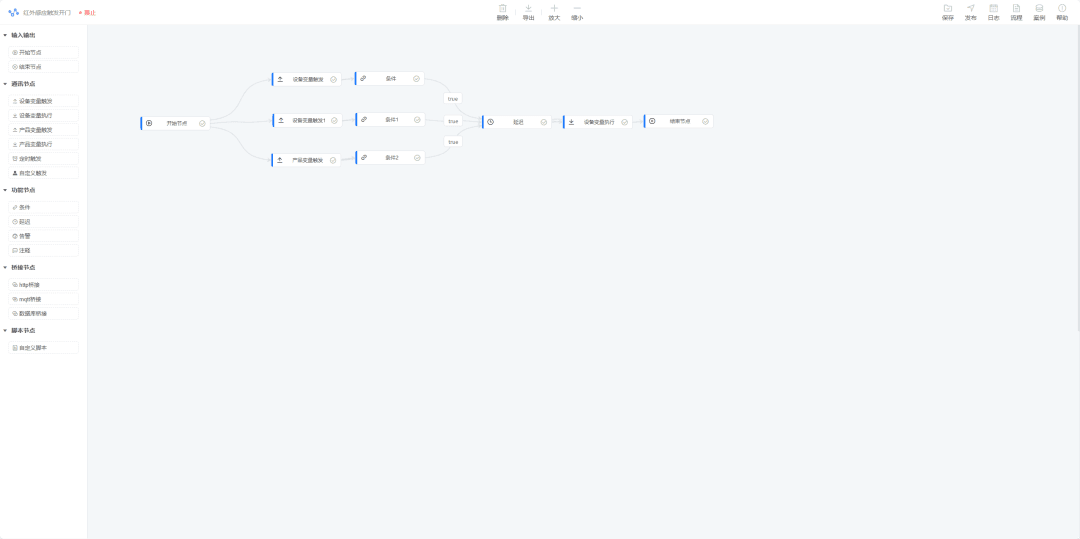
Task: Click the workflow logo icon at top-left
Action: [13, 12]
